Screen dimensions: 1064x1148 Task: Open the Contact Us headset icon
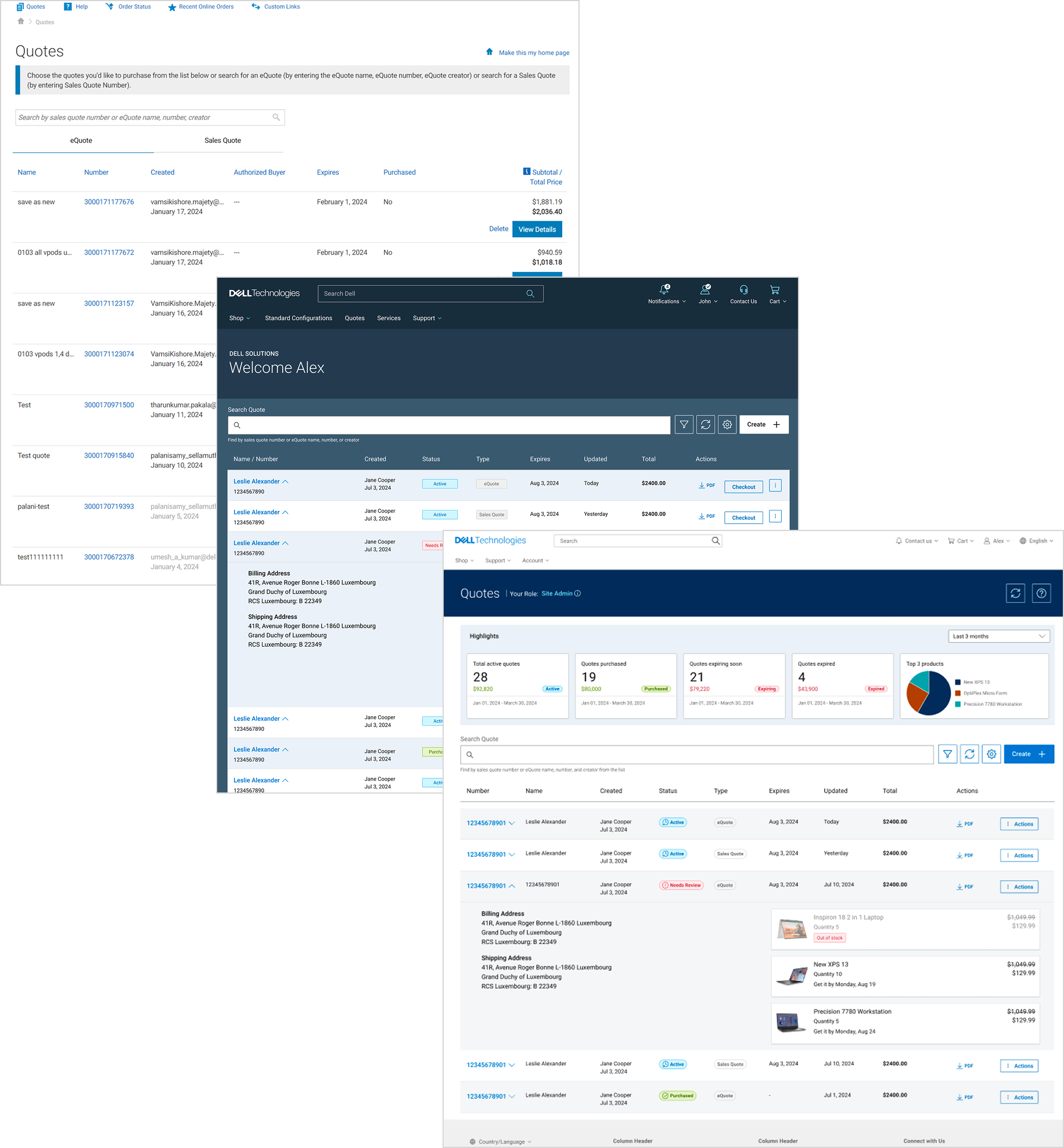pyautogui.click(x=743, y=289)
